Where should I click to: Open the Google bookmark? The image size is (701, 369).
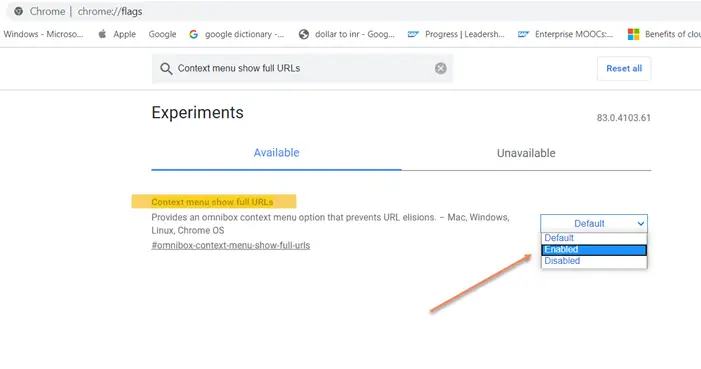click(x=162, y=34)
